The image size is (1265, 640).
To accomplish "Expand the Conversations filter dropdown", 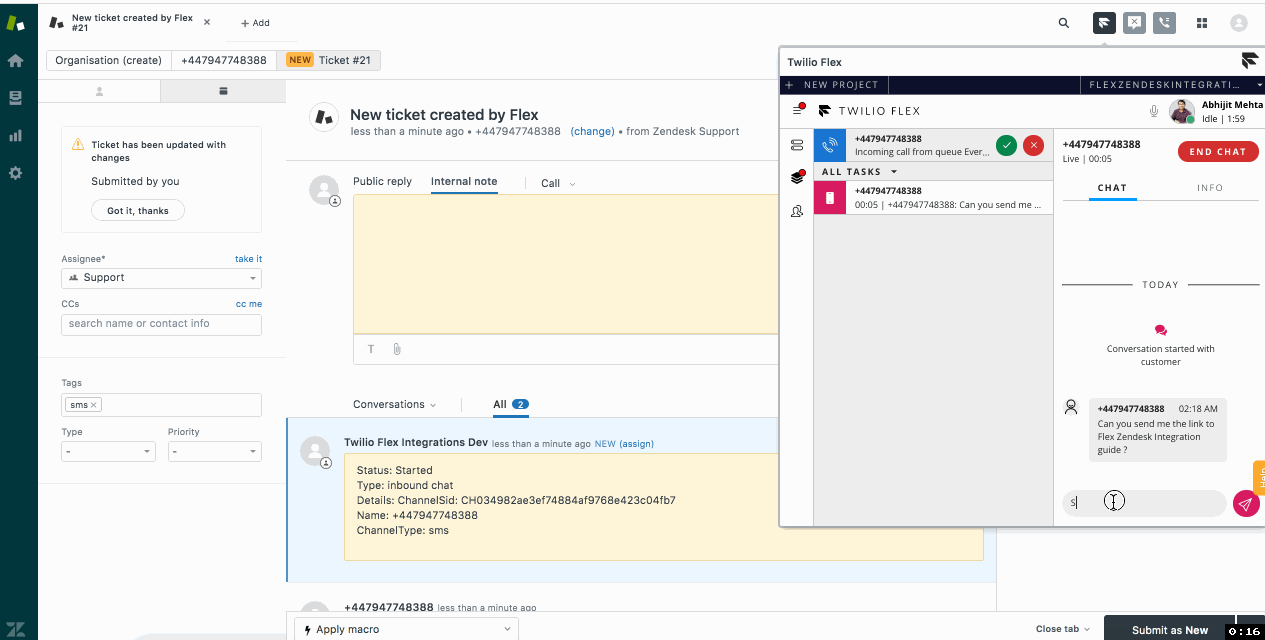I will pyautogui.click(x=394, y=404).
